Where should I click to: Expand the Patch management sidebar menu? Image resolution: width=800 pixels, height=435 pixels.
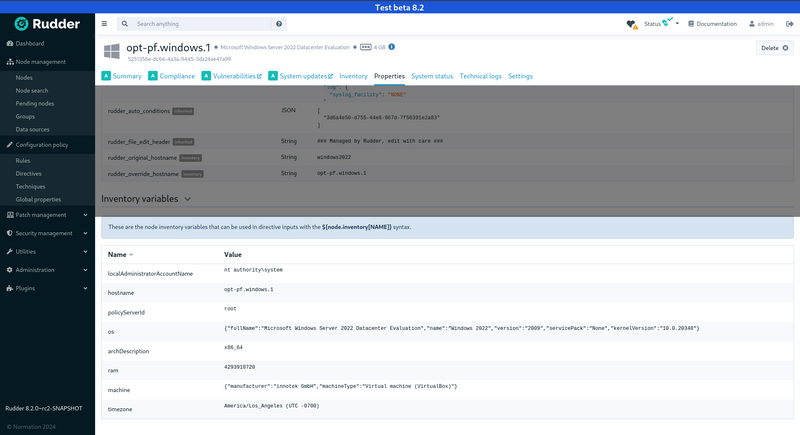click(47, 215)
